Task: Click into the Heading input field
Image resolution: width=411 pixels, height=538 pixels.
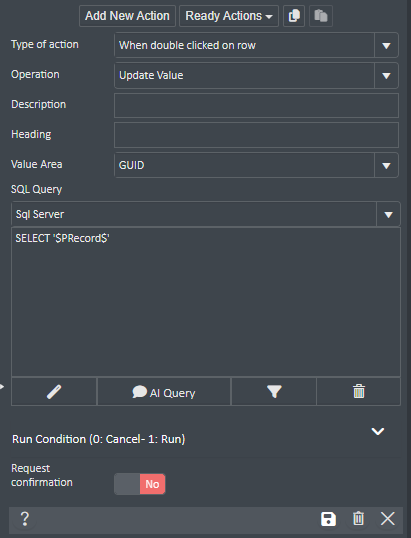Action: click(x=256, y=135)
